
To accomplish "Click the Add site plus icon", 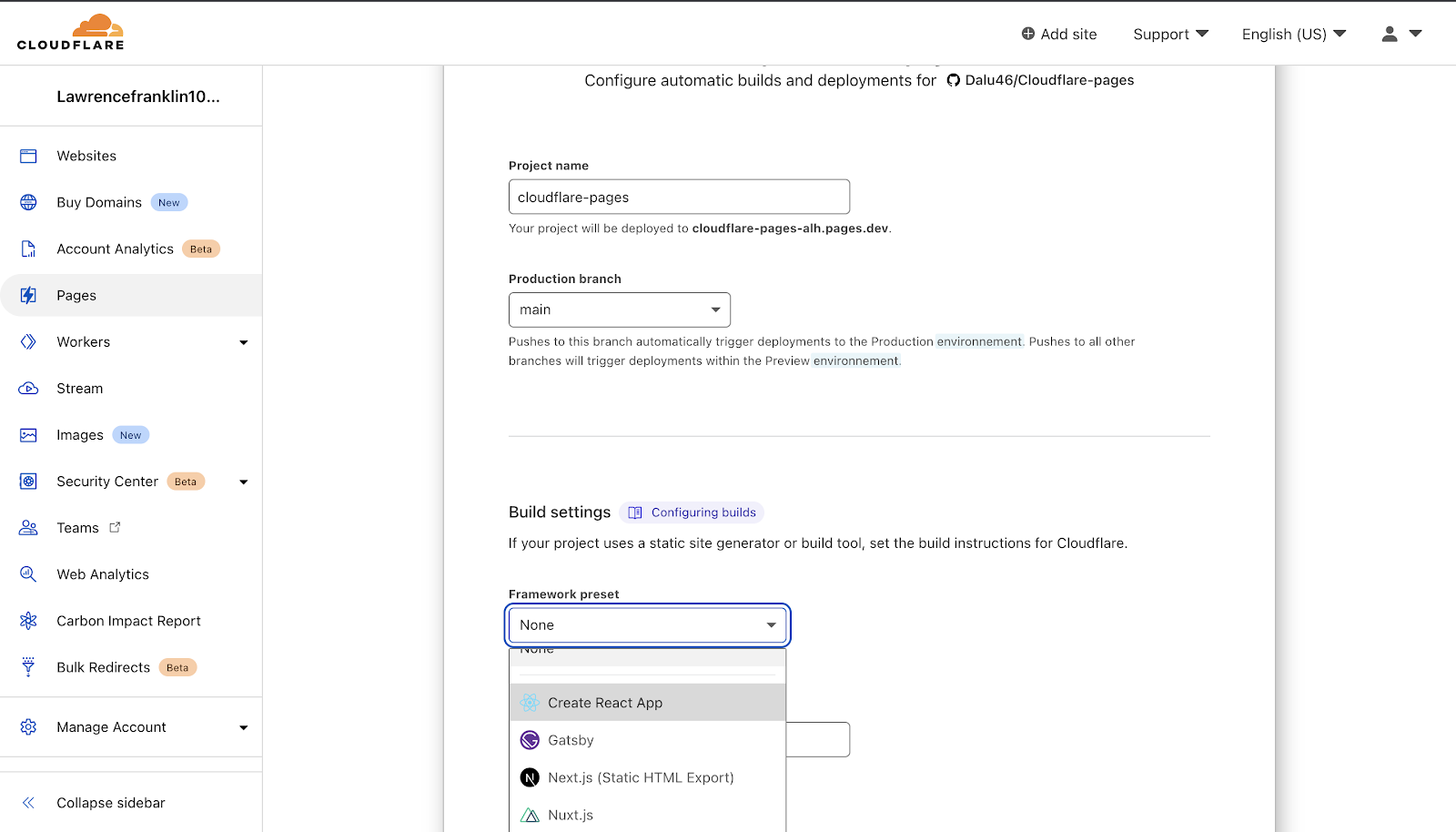I will [1028, 34].
